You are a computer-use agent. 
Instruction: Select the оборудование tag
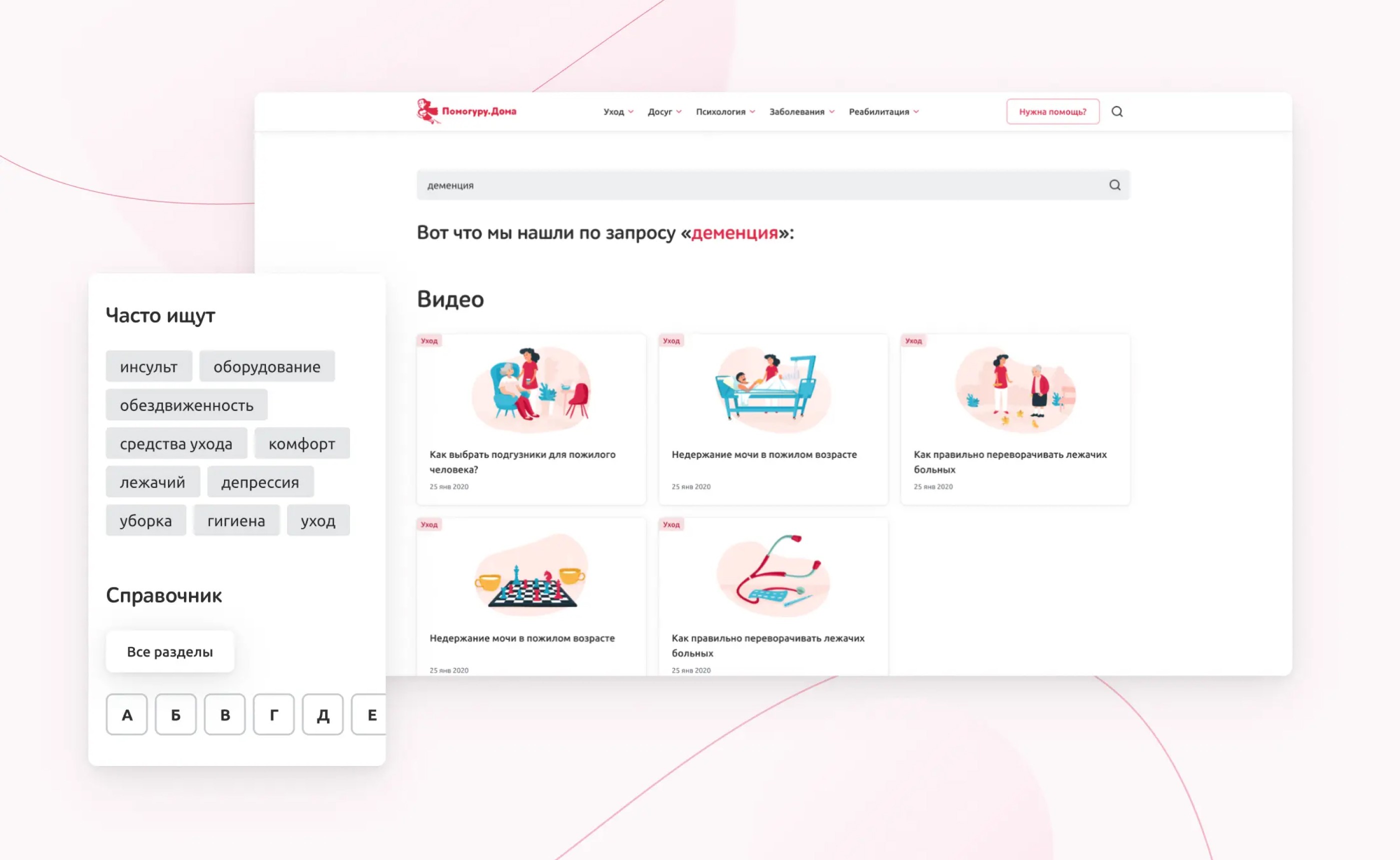[x=266, y=366]
